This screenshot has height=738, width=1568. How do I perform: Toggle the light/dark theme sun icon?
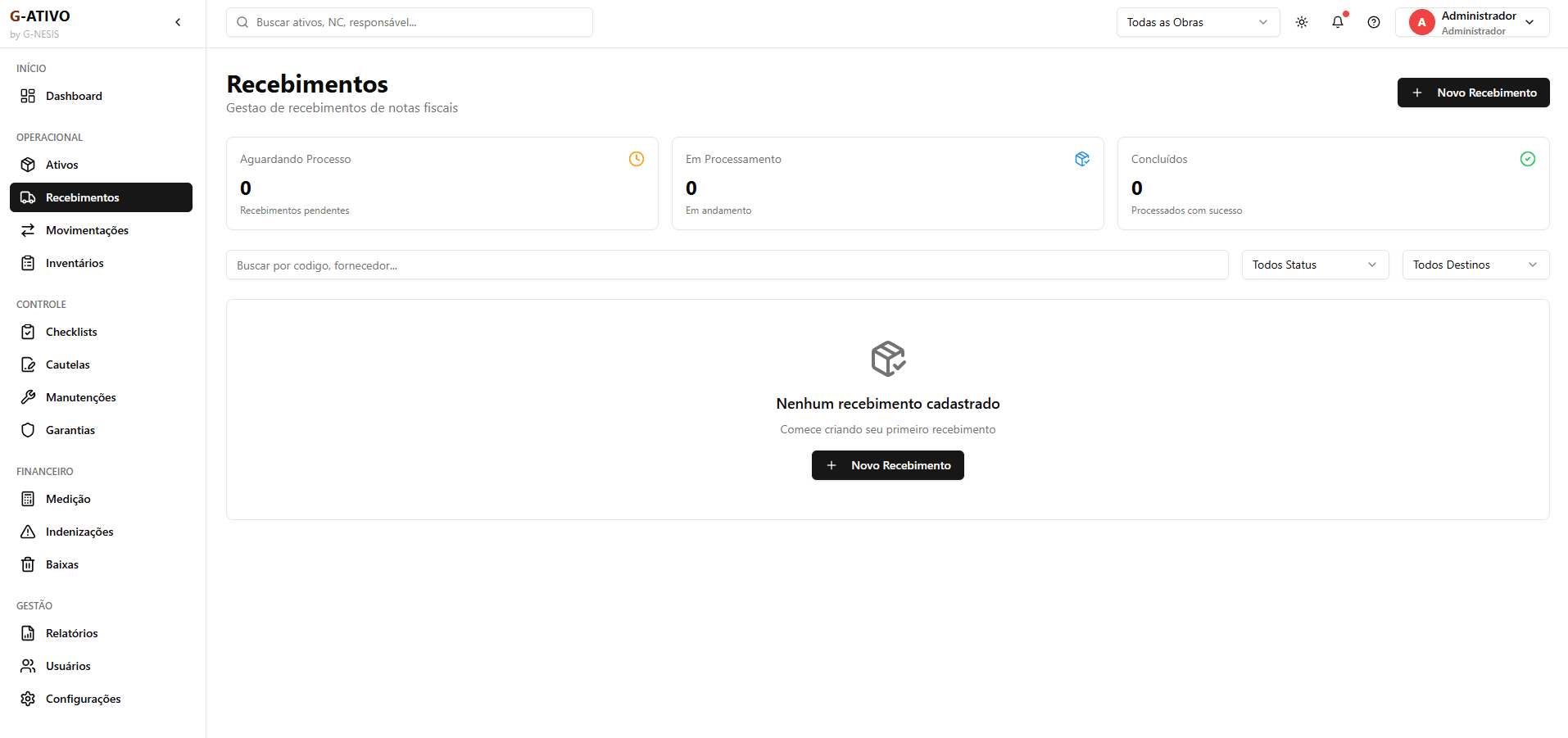pyautogui.click(x=1301, y=22)
